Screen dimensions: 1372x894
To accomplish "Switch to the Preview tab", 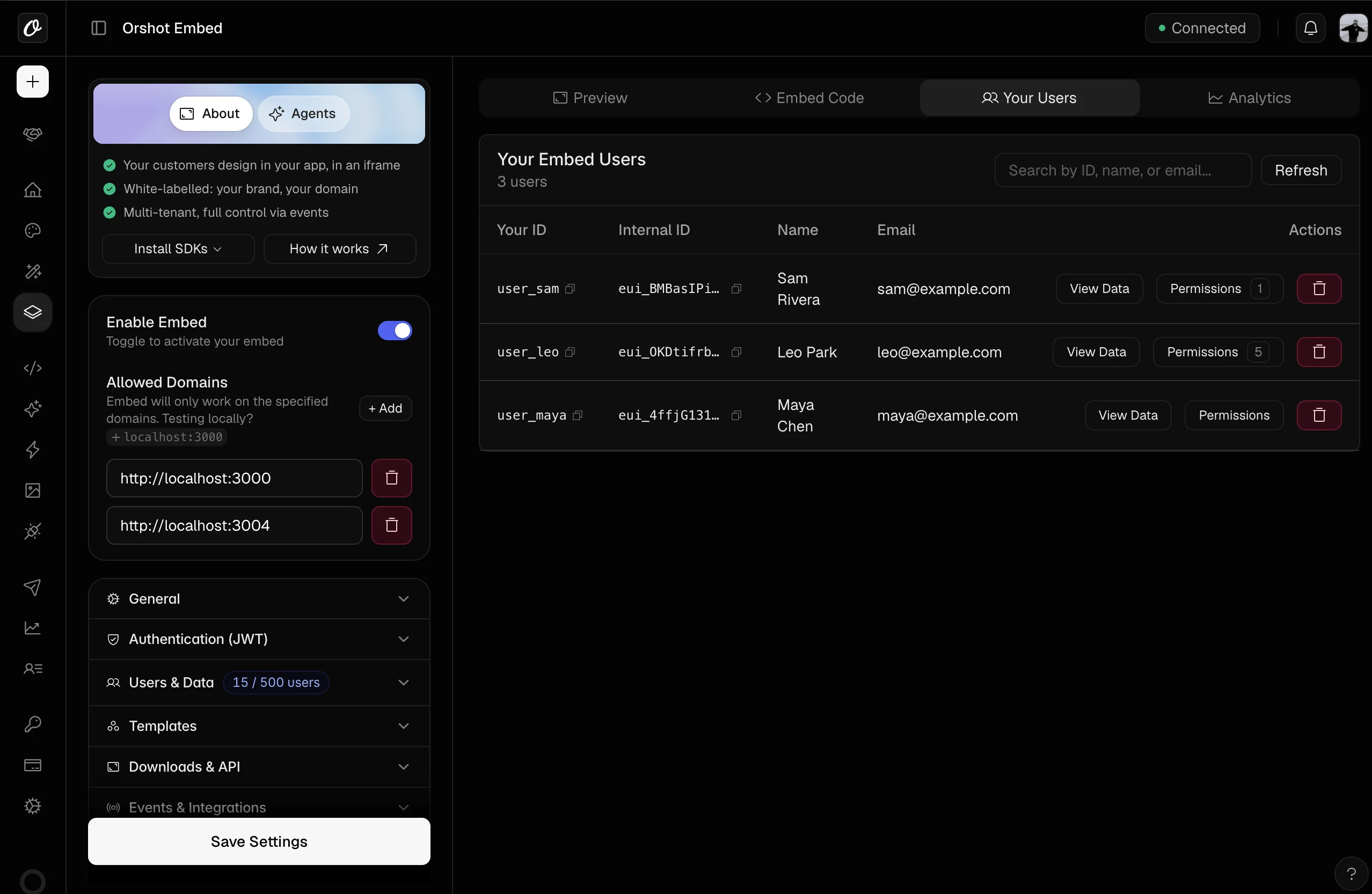I will [x=590, y=98].
